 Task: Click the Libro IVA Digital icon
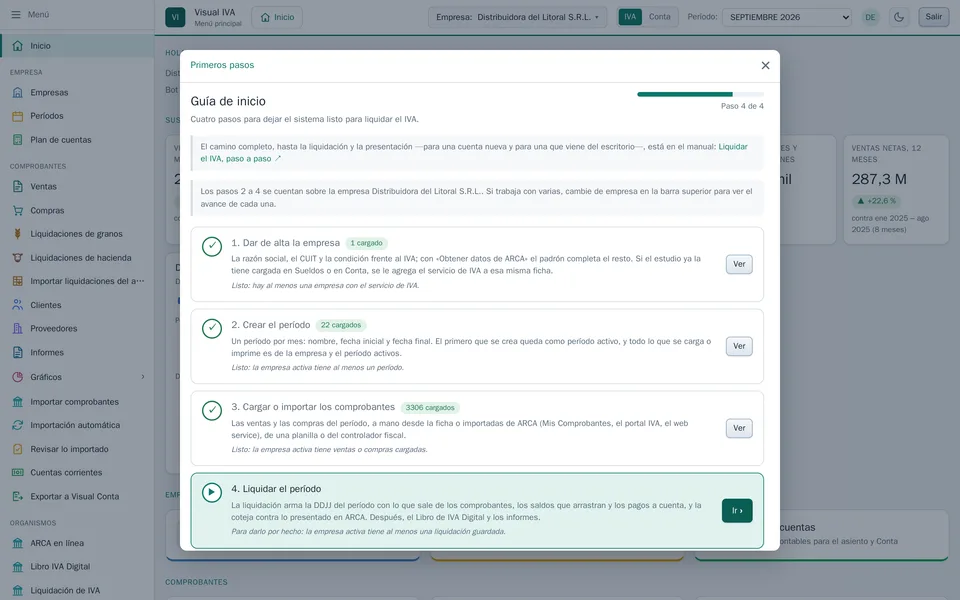[x=18, y=567]
